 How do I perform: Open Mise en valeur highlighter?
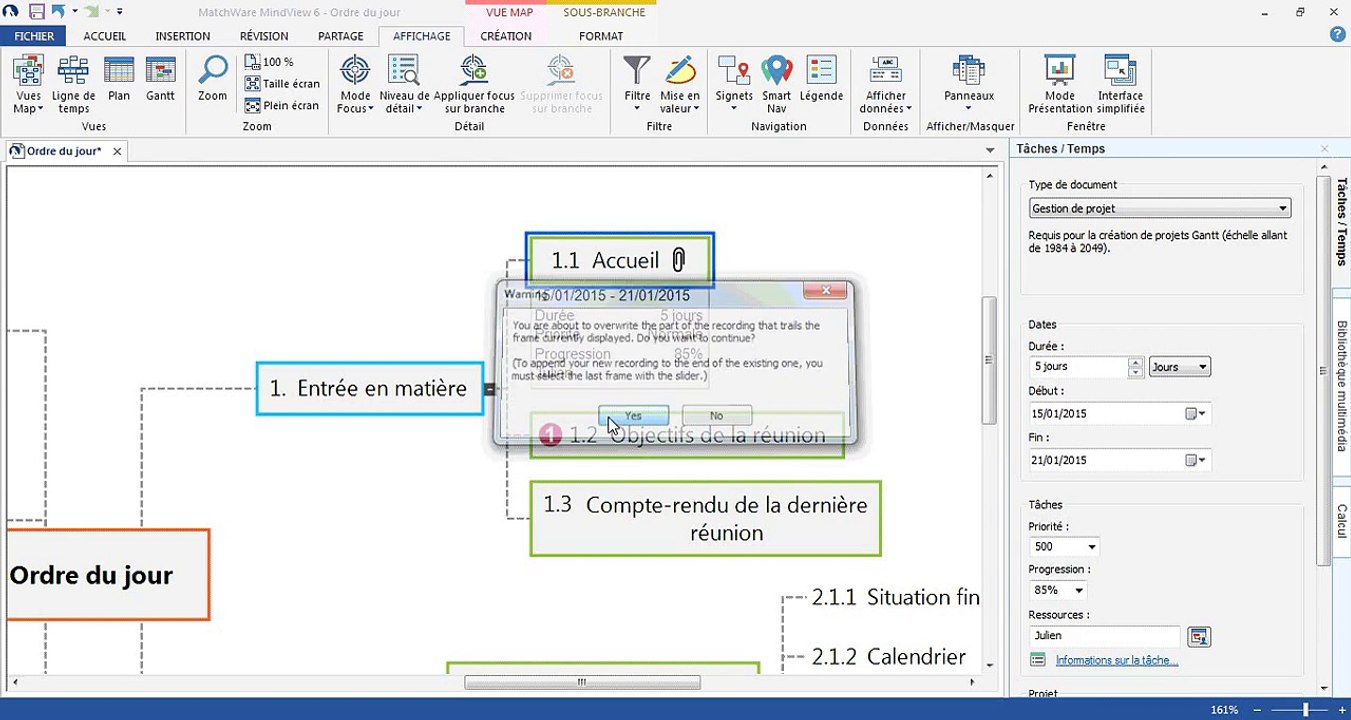tap(680, 85)
